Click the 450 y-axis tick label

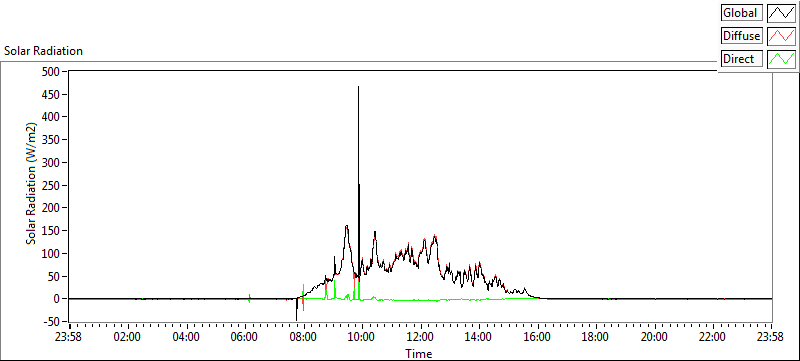click(50, 94)
